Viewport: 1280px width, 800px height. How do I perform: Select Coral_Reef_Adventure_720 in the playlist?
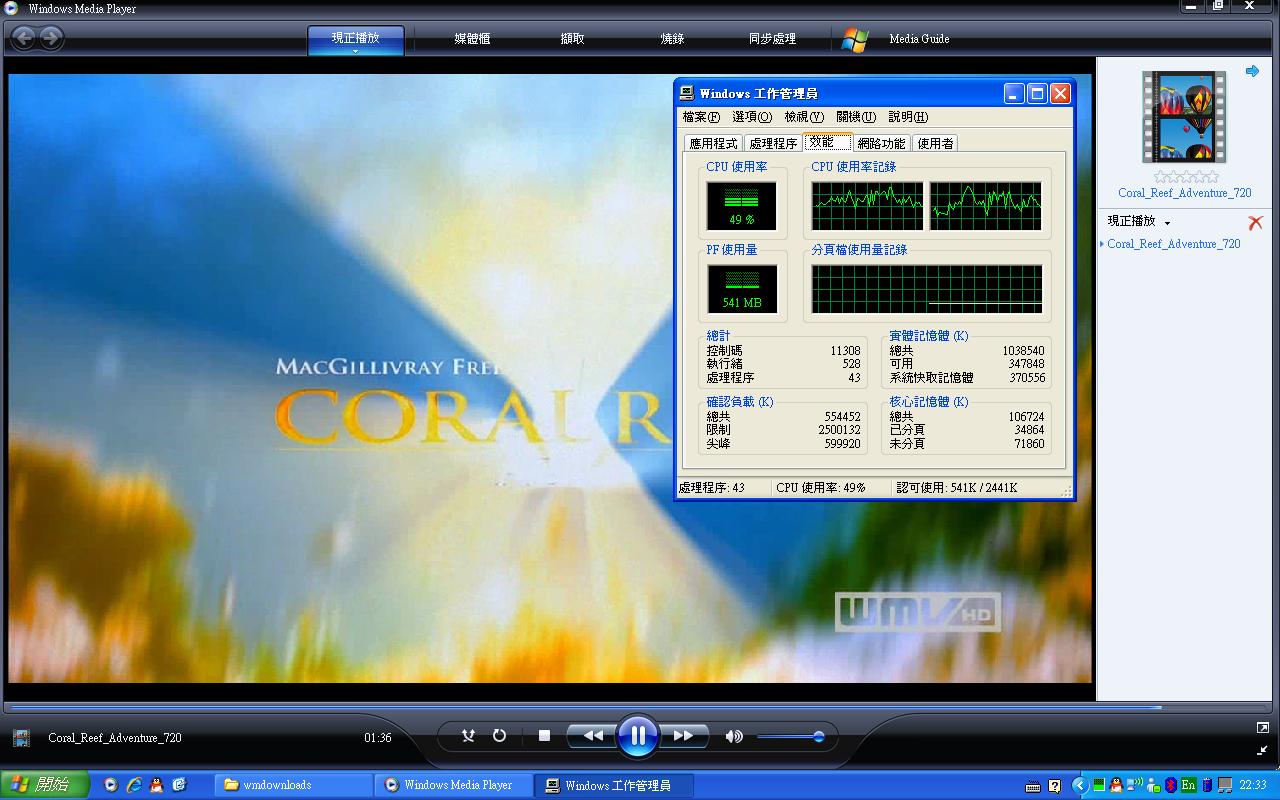[1173, 244]
